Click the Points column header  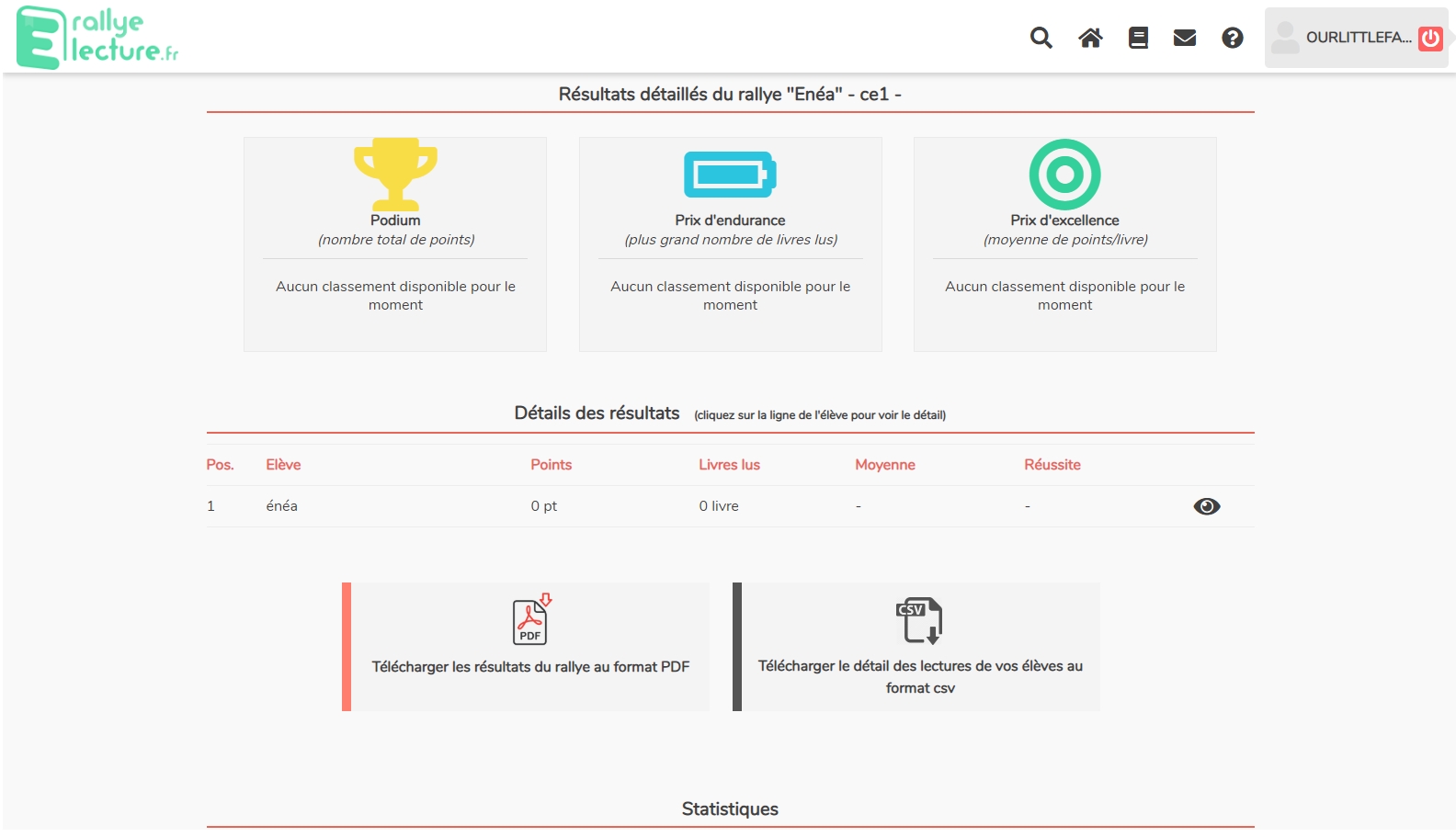click(x=551, y=465)
